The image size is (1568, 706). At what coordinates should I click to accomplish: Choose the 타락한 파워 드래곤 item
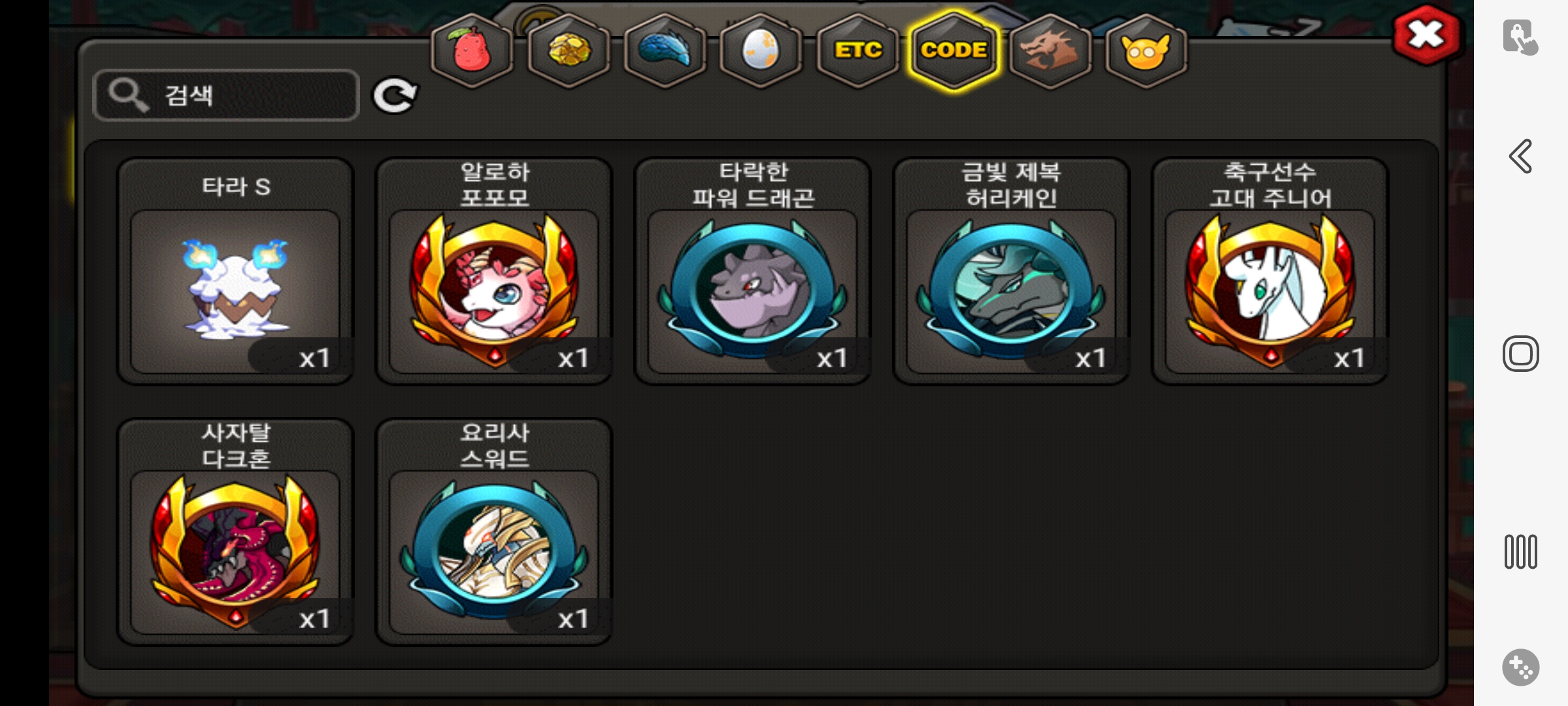coord(753,271)
